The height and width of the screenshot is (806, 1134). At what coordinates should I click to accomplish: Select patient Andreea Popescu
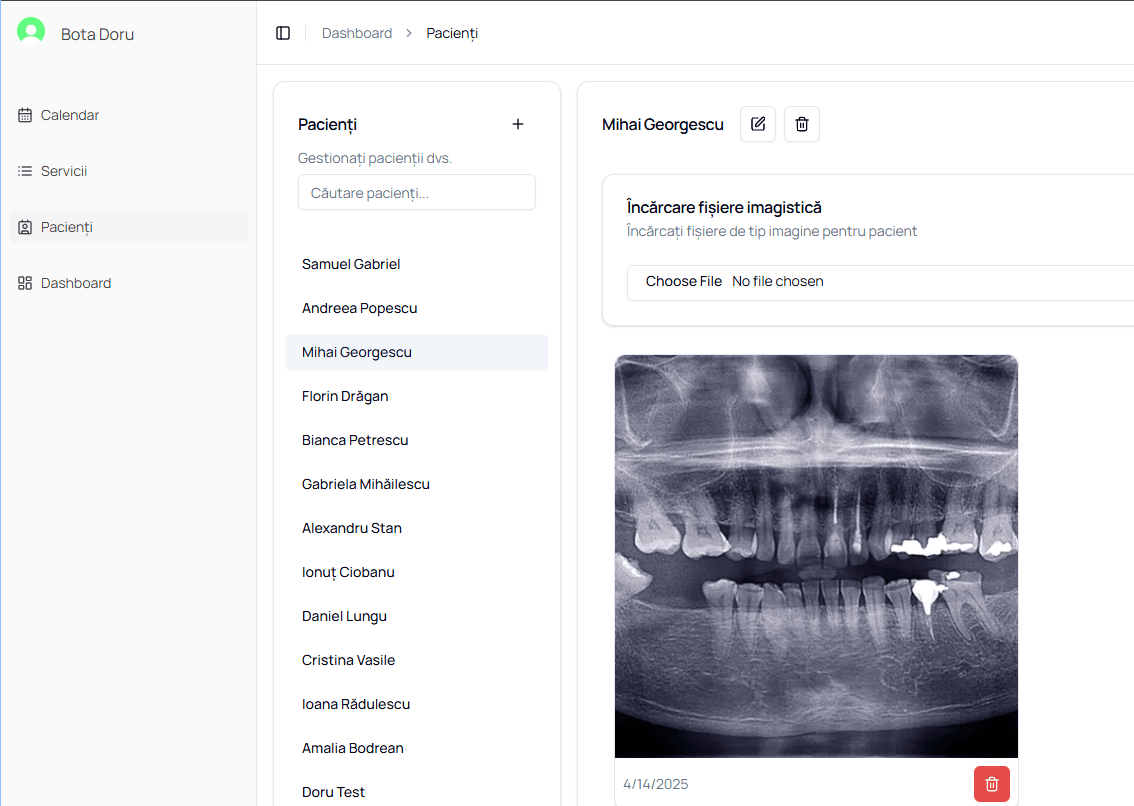point(417,308)
